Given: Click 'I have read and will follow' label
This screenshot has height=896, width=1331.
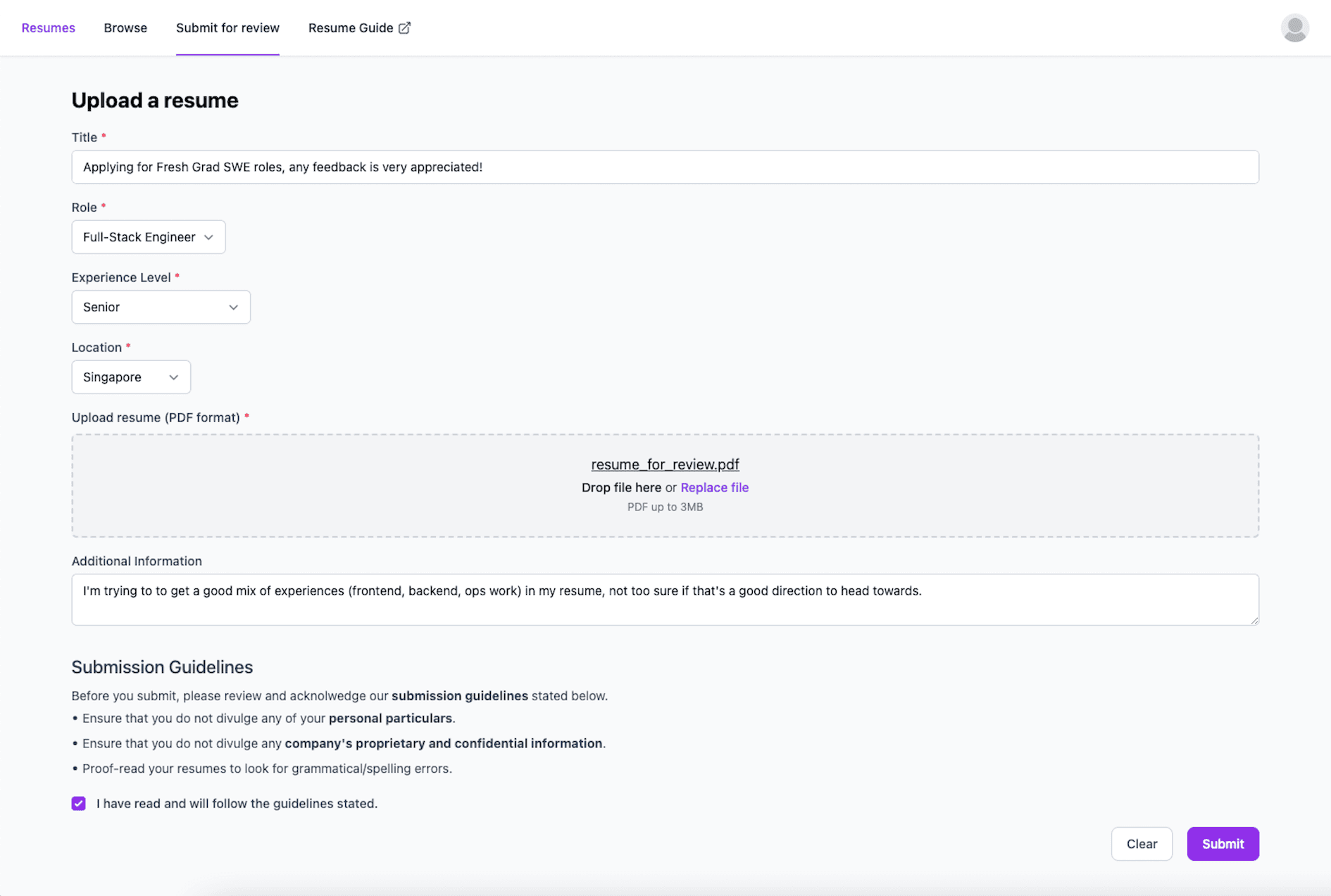Looking at the screenshot, I should pyautogui.click(x=237, y=803).
